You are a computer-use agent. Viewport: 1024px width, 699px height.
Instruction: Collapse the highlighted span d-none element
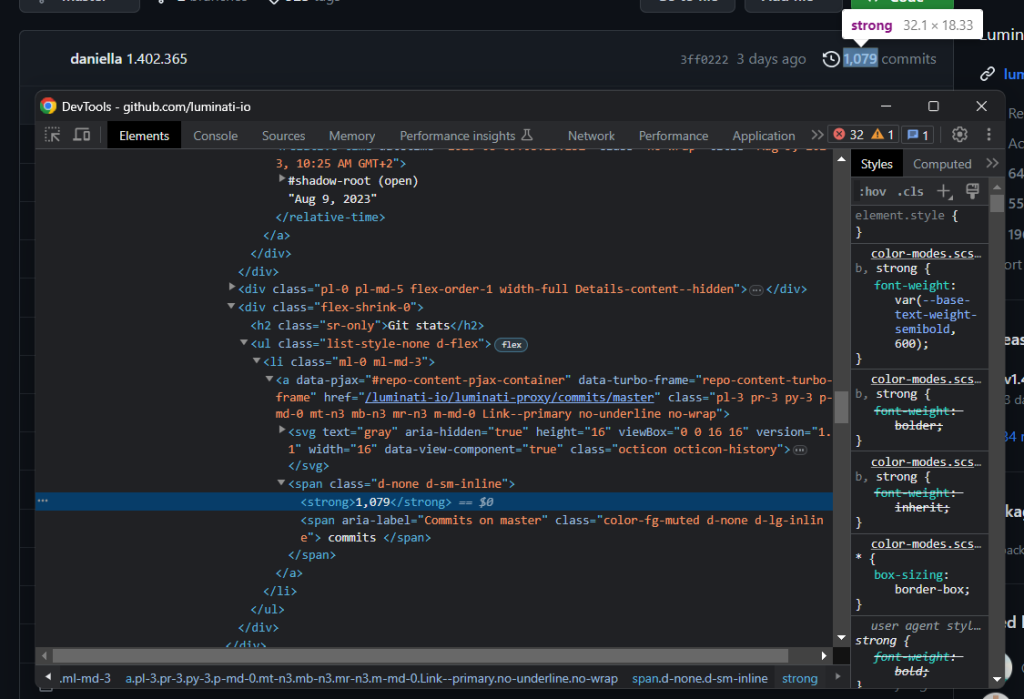point(281,483)
